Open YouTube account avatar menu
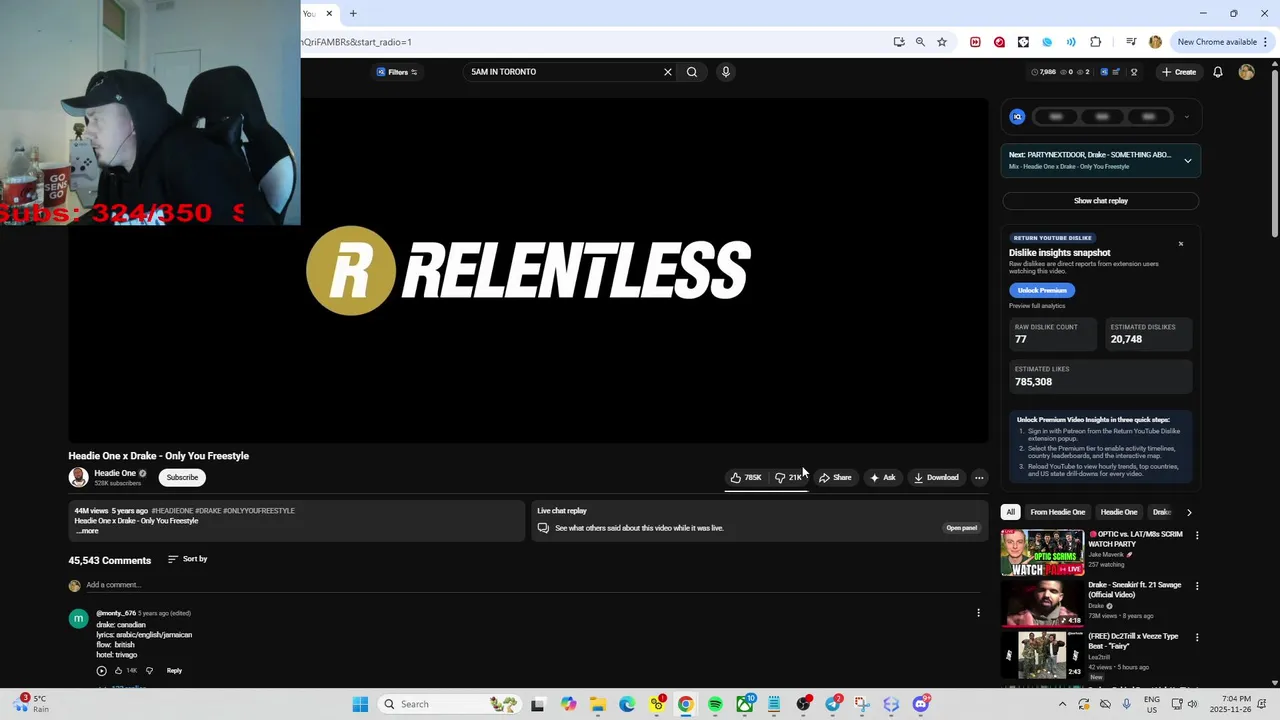This screenshot has width=1280, height=720. pos(1246,72)
